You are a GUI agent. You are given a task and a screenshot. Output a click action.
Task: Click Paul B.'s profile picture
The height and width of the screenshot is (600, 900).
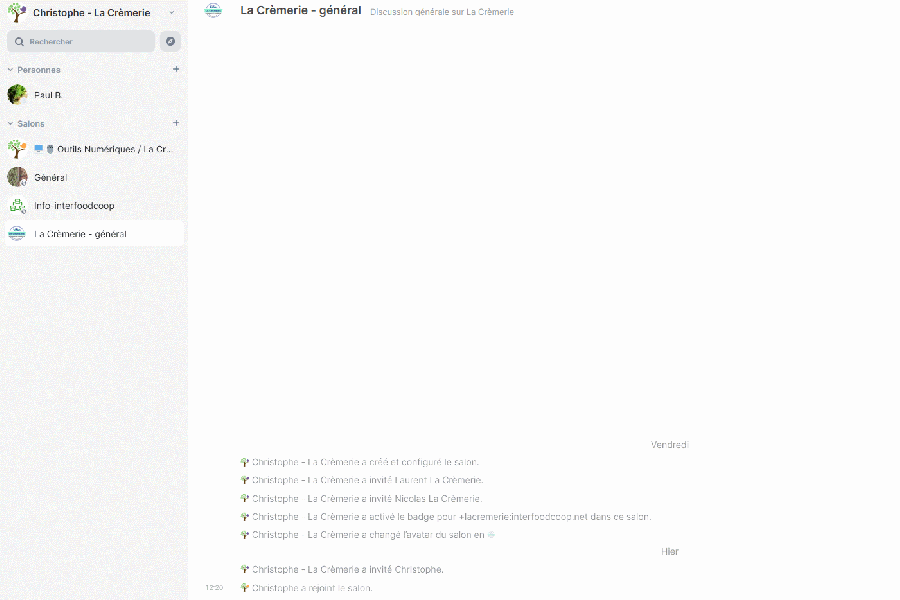(16, 94)
